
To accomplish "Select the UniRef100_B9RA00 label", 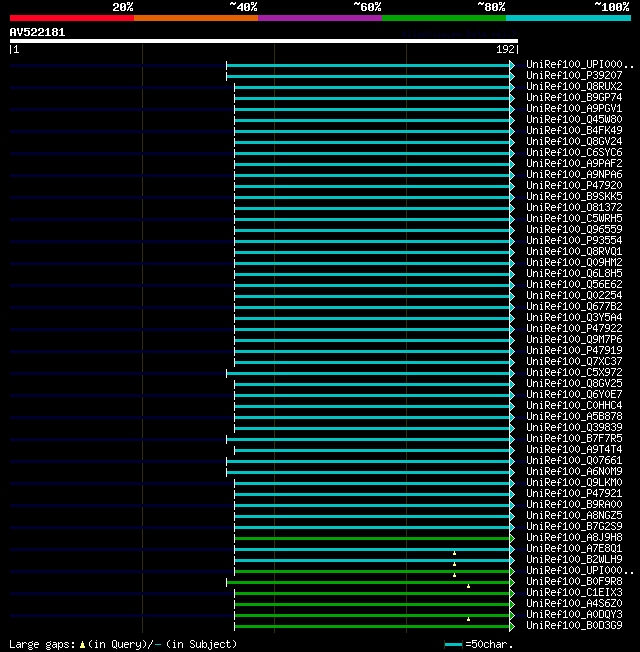I will [574, 504].
